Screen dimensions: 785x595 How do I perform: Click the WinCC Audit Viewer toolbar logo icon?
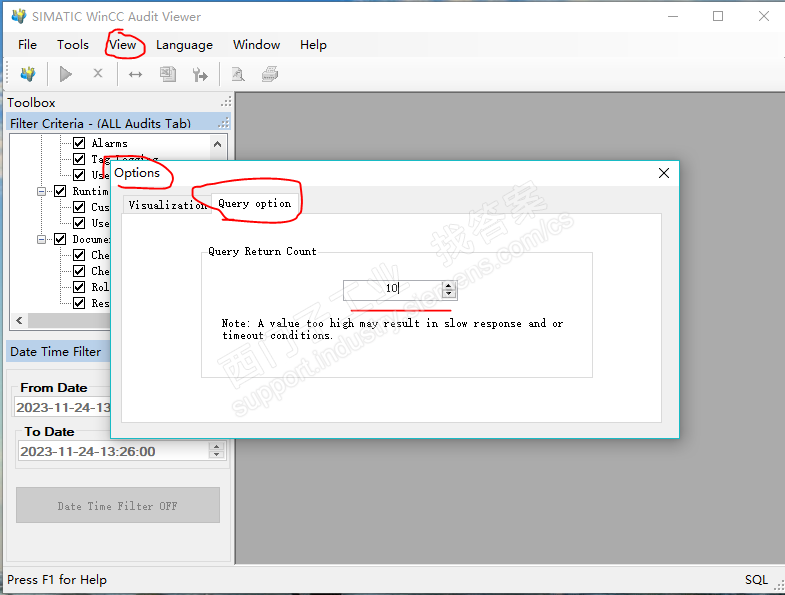28,74
